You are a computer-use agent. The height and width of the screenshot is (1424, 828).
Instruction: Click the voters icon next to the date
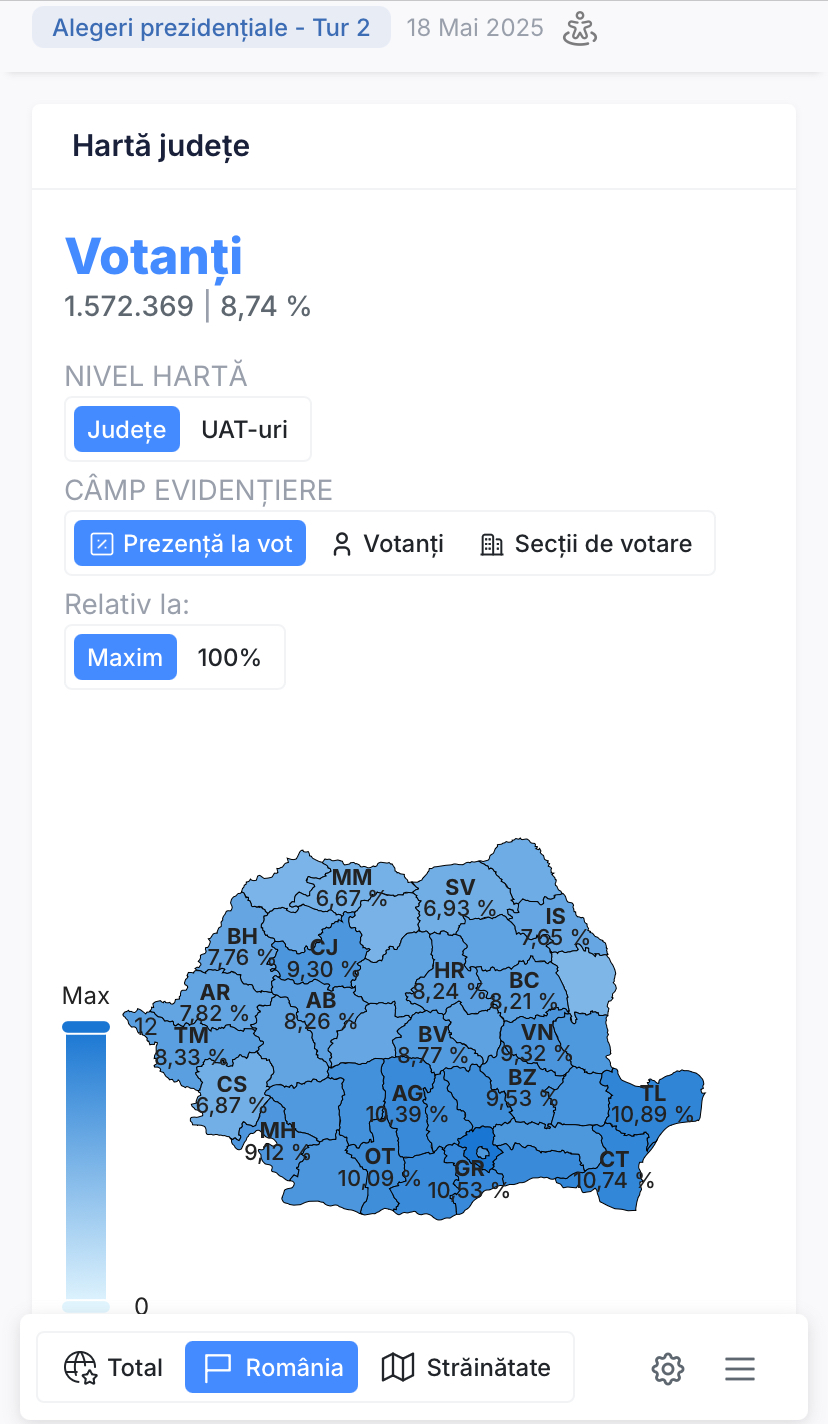[x=580, y=28]
